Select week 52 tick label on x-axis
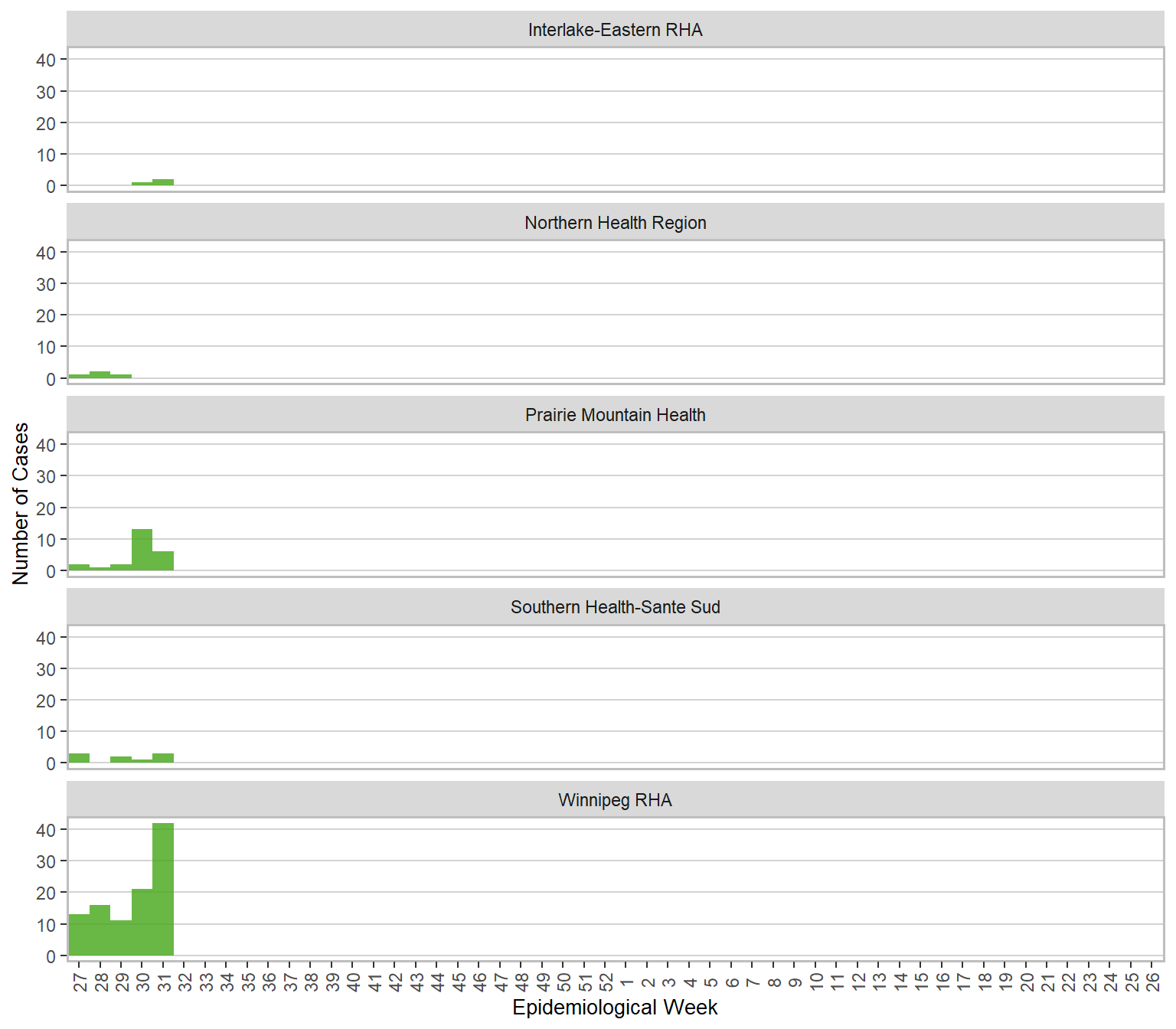 [606, 982]
